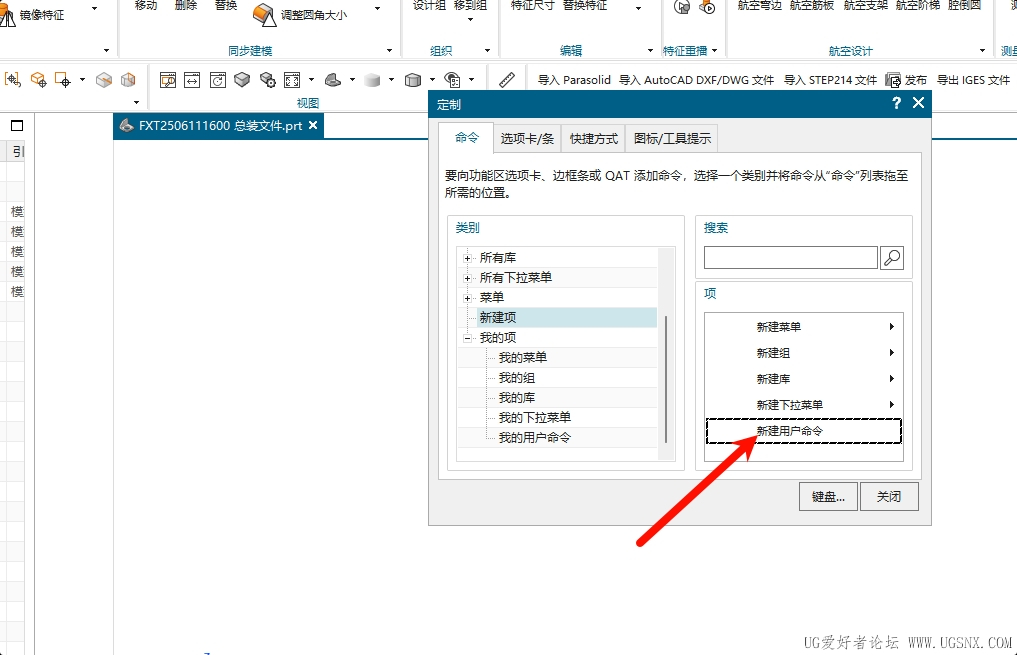1017x655 pixels.
Task: Click the ruler measure icon
Action: pyautogui.click(x=507, y=80)
